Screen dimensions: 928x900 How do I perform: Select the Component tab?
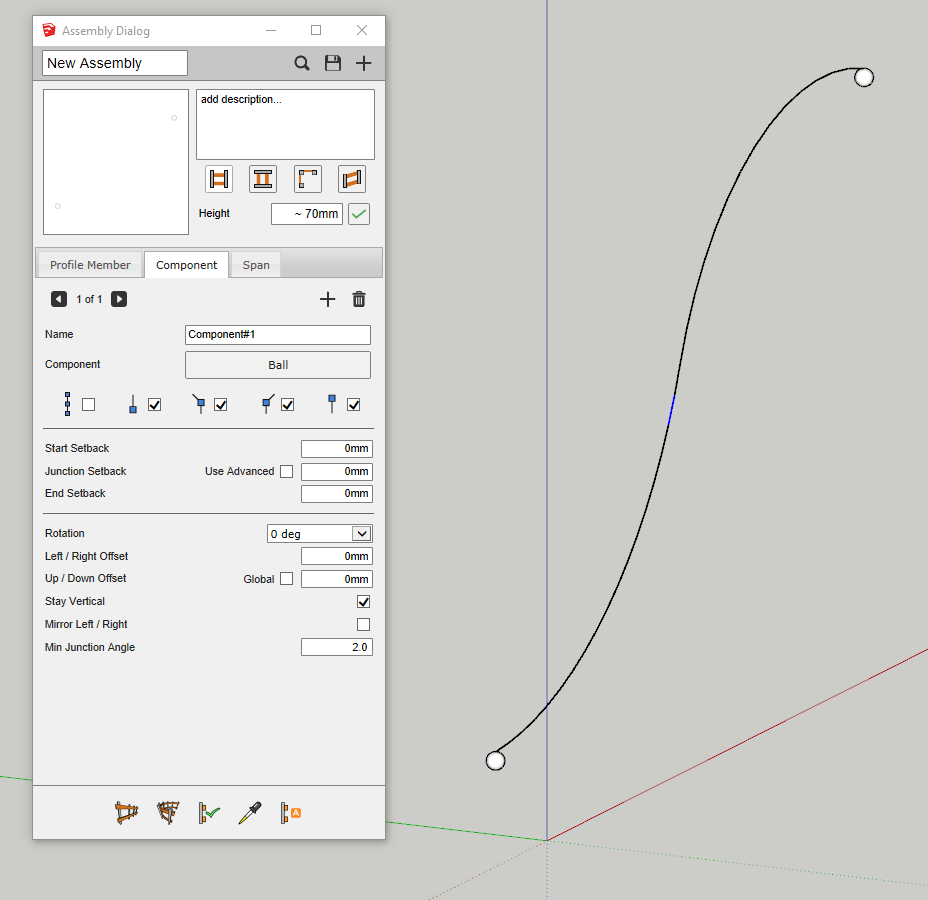186,265
